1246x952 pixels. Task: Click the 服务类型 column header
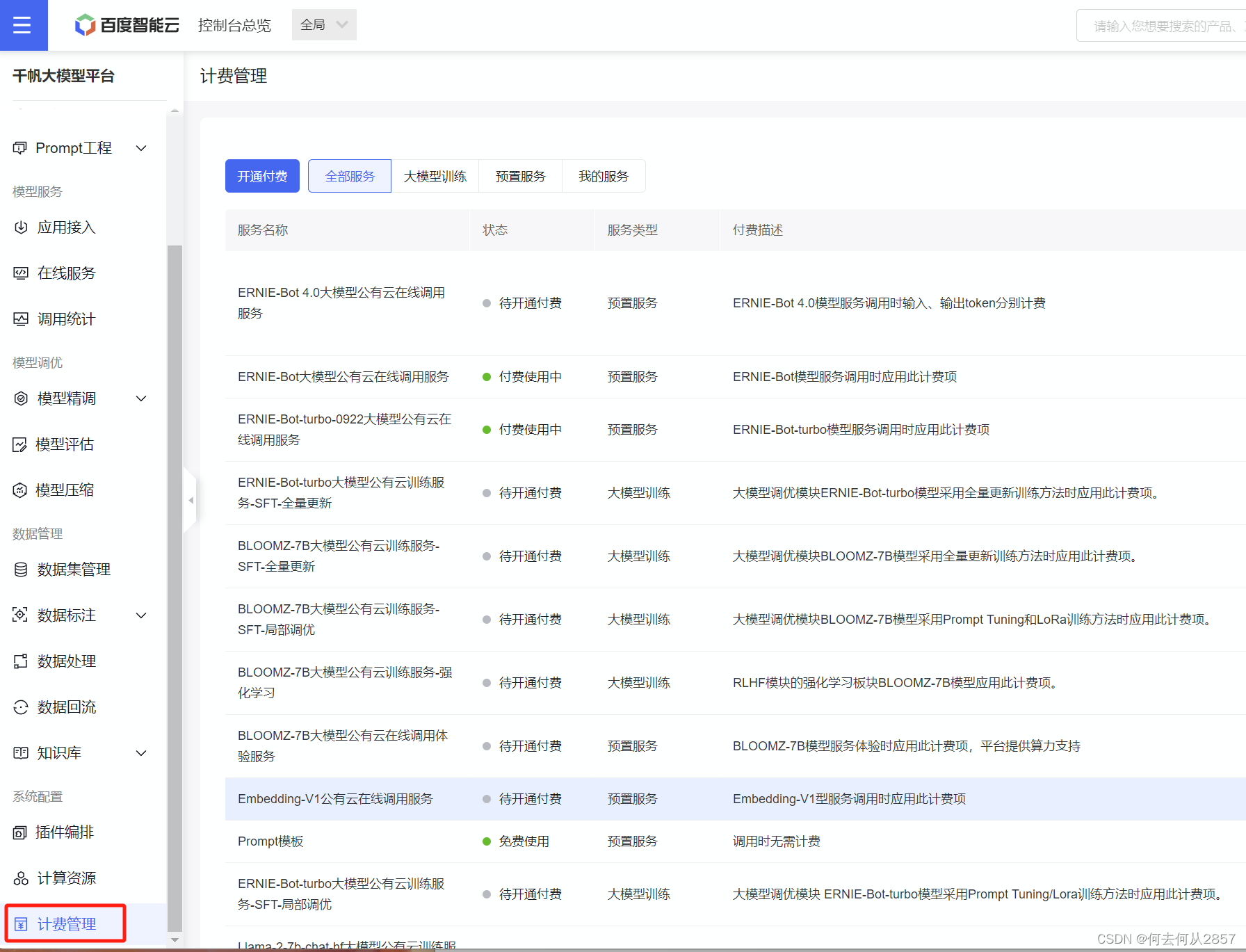[x=632, y=230]
